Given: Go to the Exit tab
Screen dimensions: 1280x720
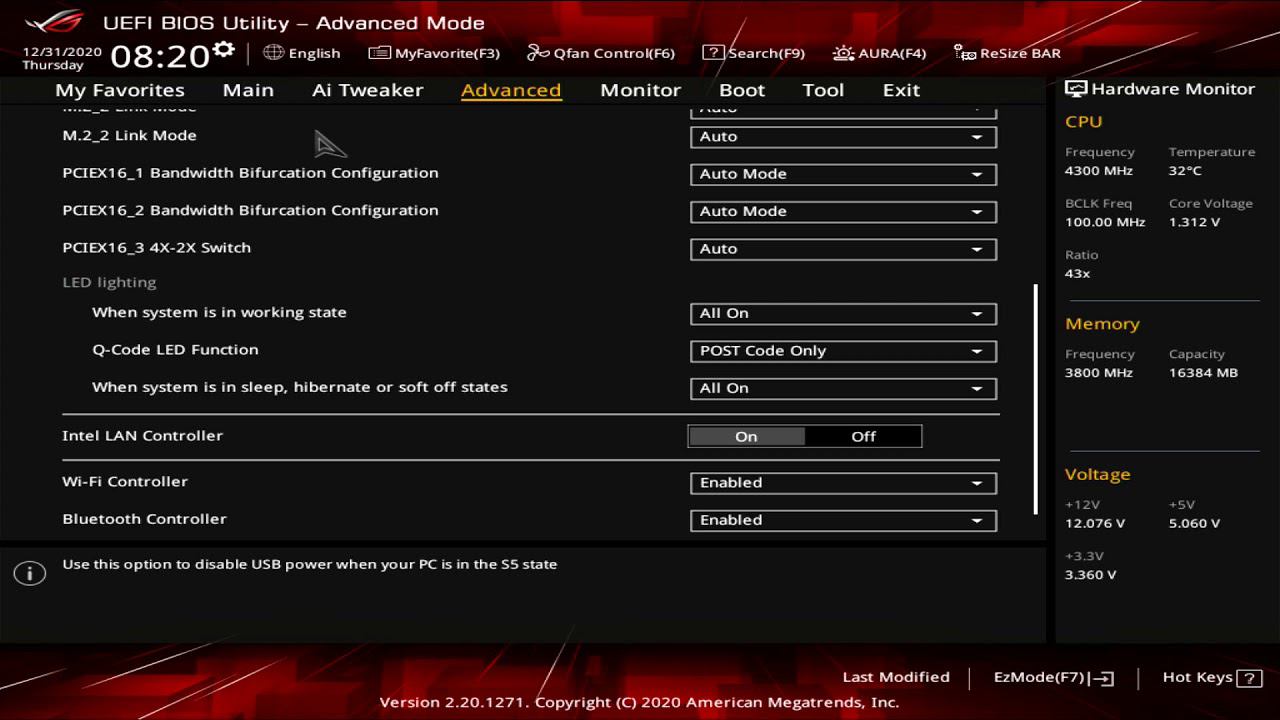Looking at the screenshot, I should click(x=901, y=90).
